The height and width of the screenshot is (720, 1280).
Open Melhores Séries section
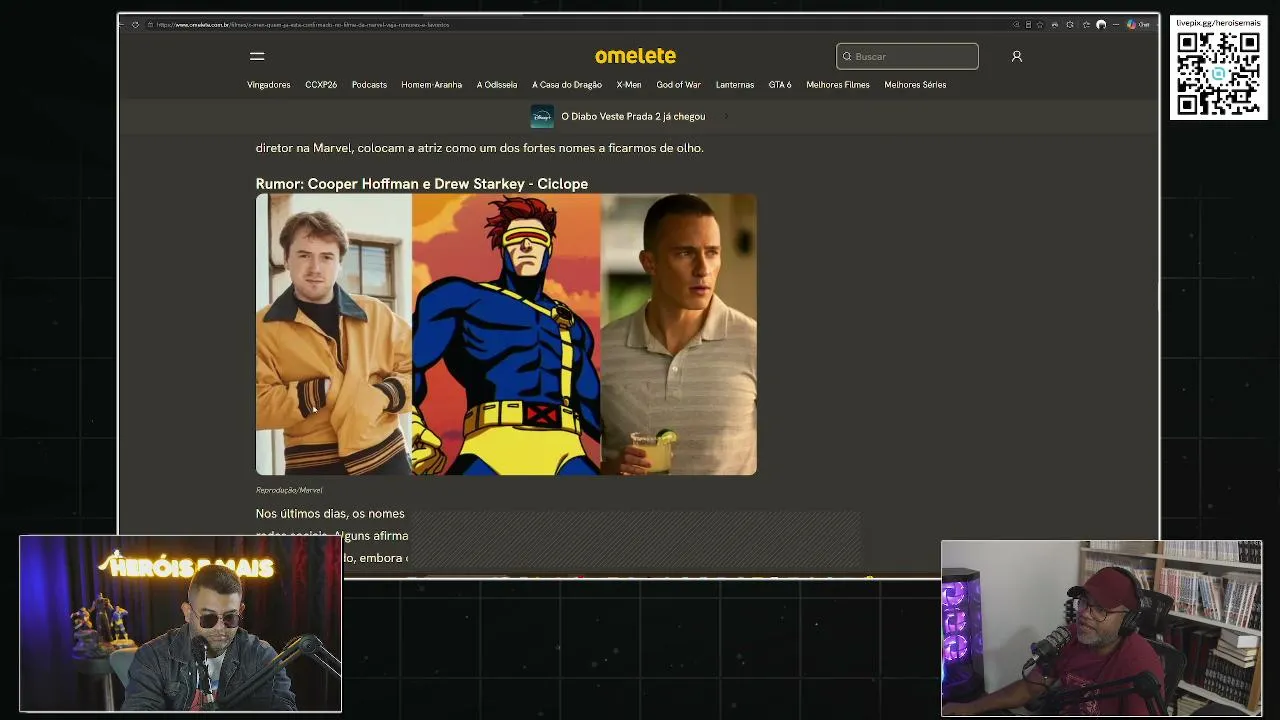tap(915, 85)
